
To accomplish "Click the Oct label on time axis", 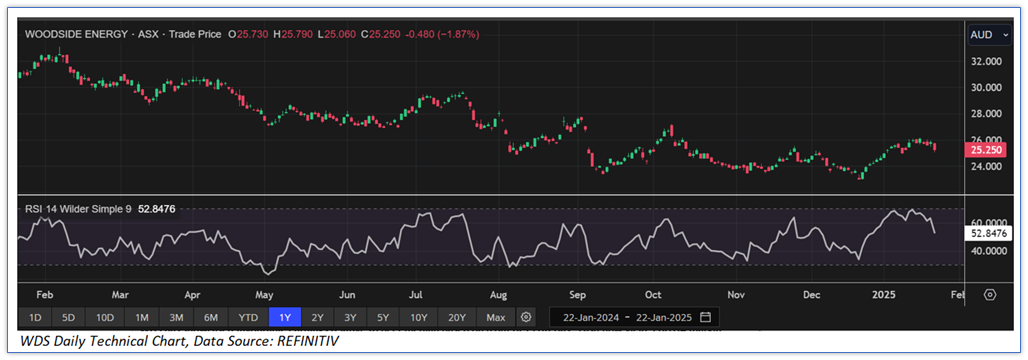I will tap(652, 294).
